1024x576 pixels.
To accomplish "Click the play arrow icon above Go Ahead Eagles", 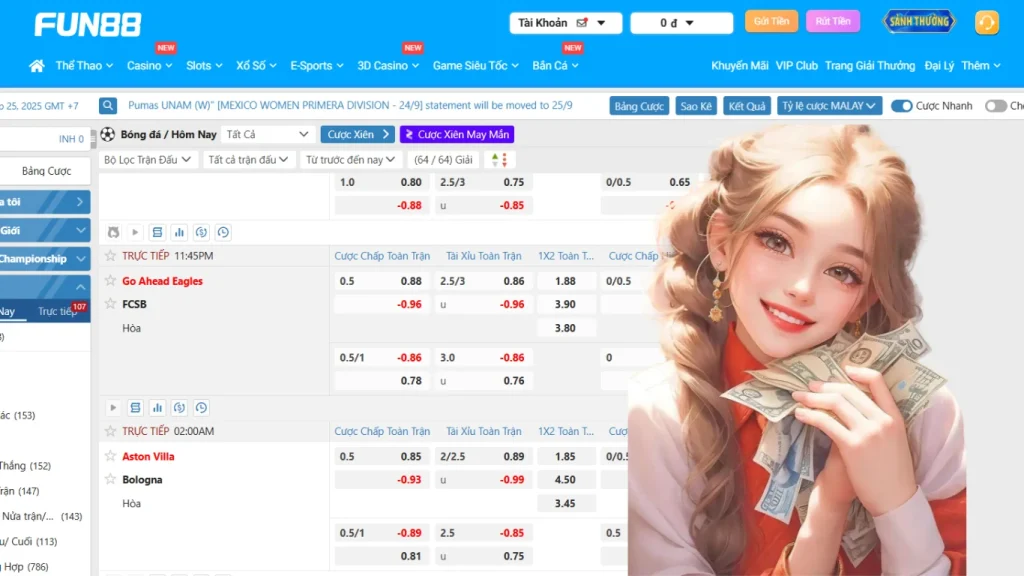I will 134,232.
